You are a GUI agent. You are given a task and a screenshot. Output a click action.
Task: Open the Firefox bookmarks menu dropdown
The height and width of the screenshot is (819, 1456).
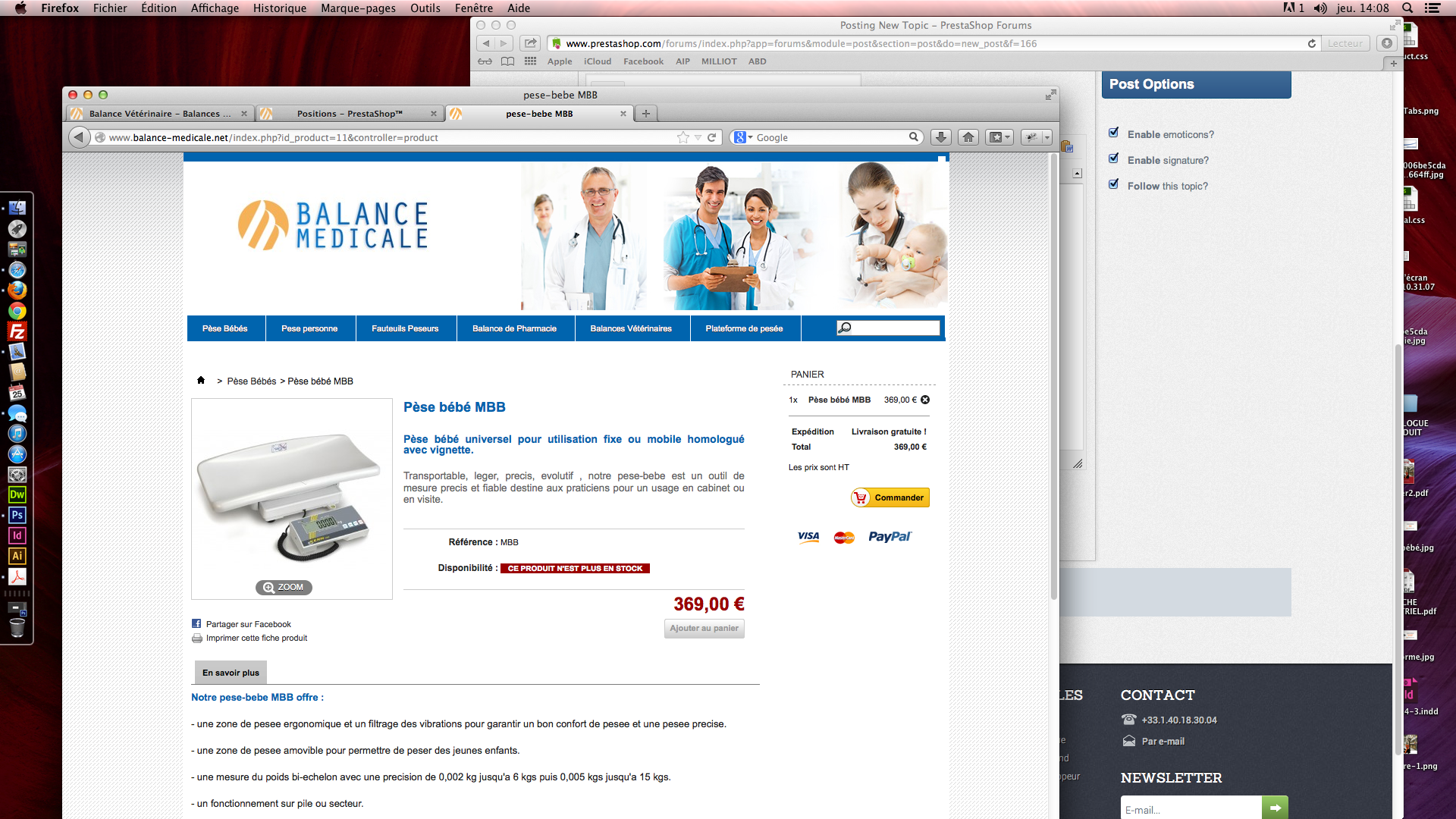999,137
